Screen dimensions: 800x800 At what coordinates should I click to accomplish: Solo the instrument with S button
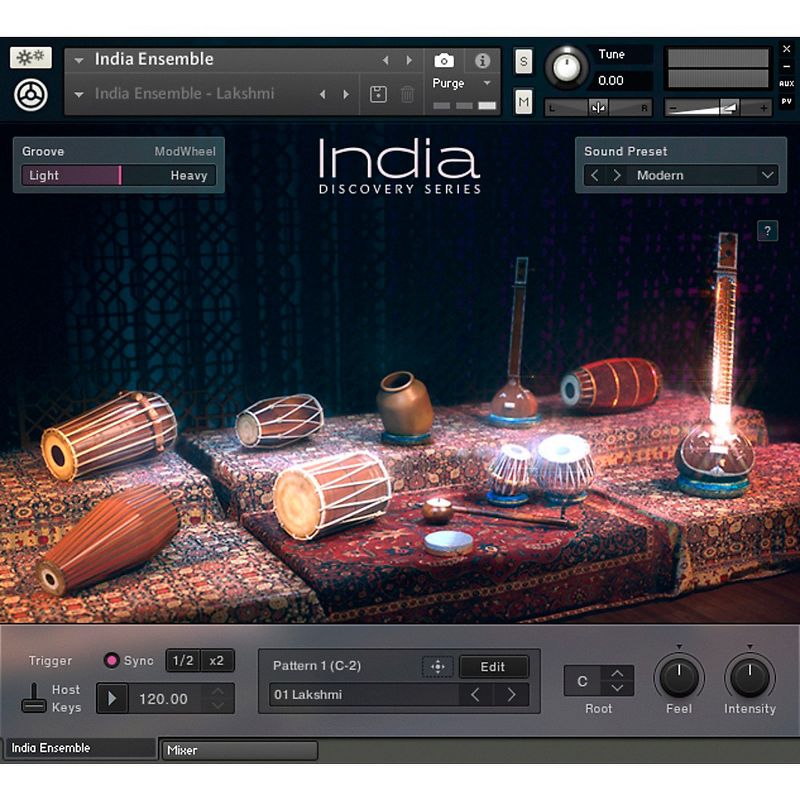click(524, 61)
